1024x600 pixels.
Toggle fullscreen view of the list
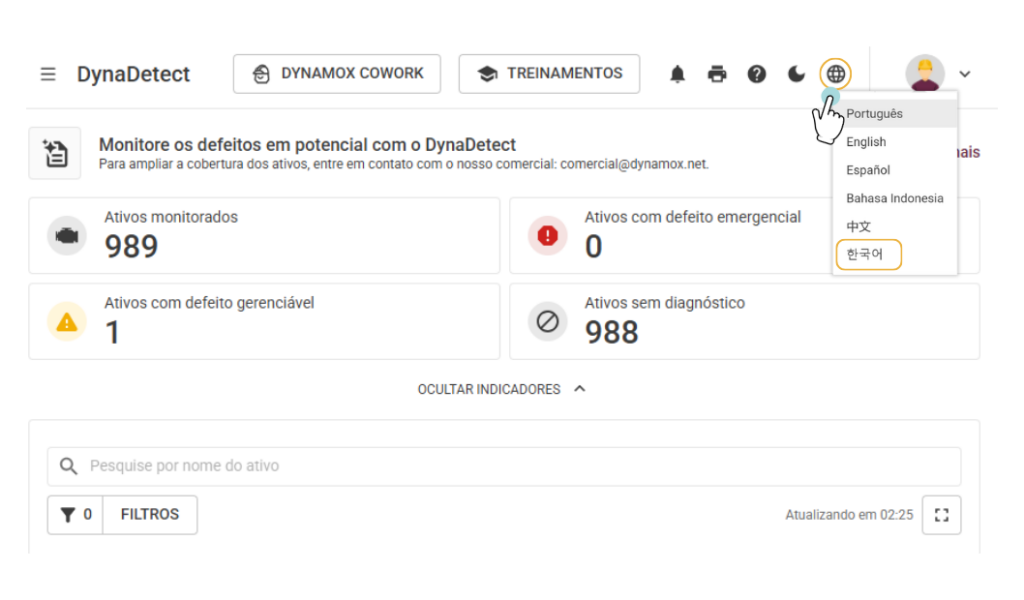coord(941,515)
